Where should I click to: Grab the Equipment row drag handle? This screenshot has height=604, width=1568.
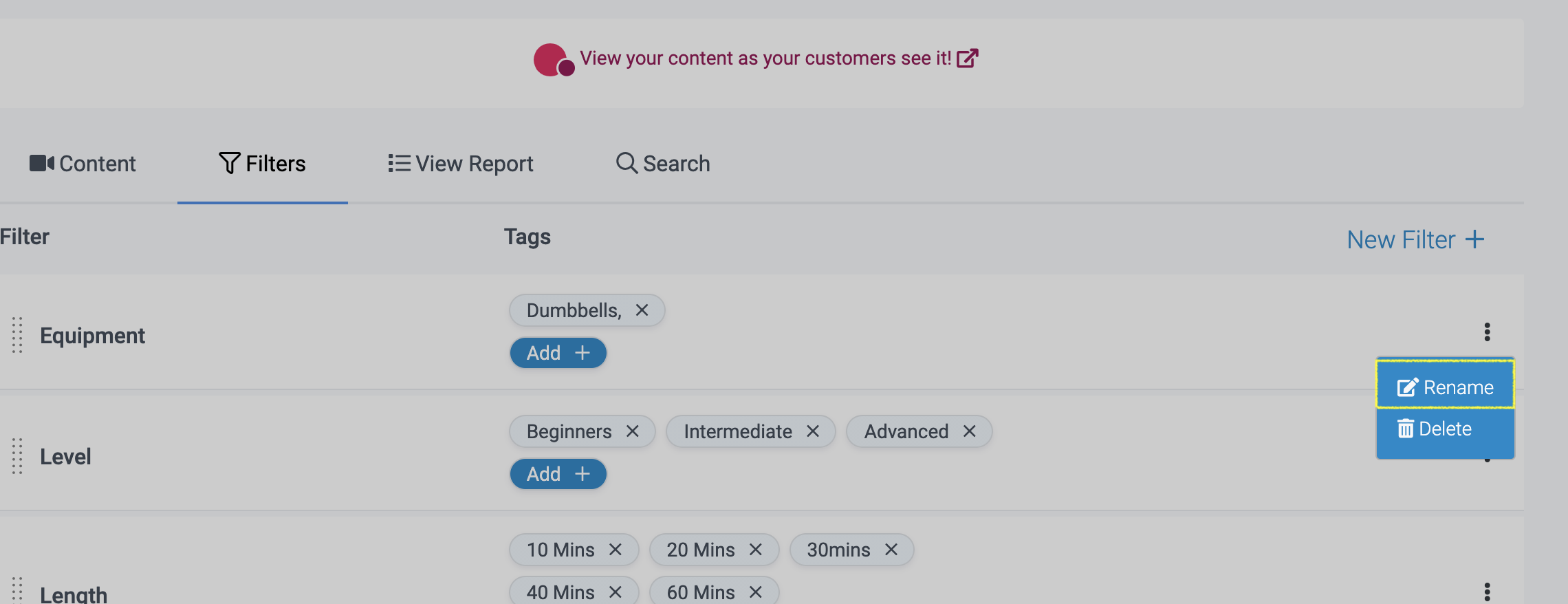[x=17, y=335]
